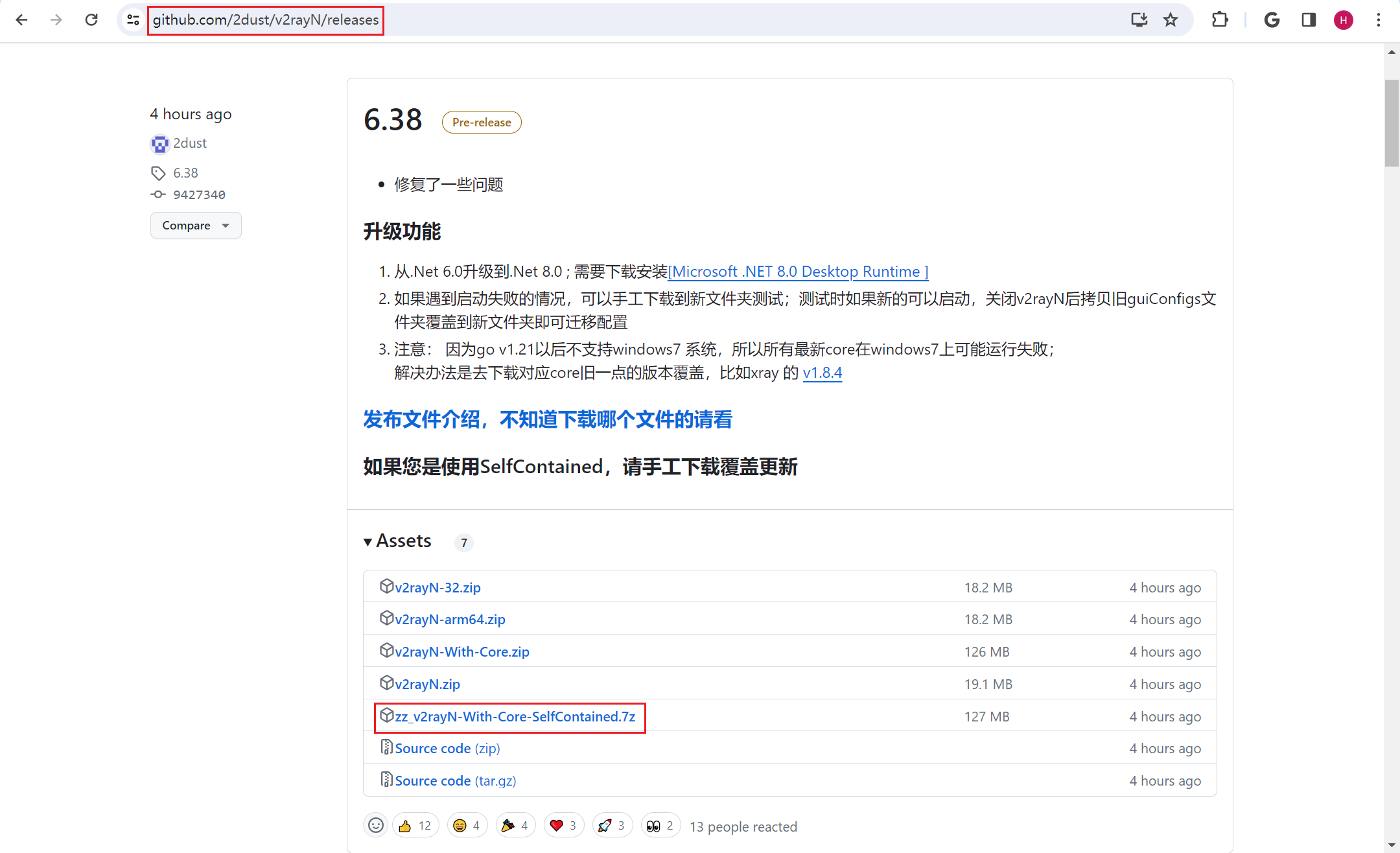This screenshot has height=853, width=1400.
Task: Click package icon for v2rayN-With-Core.zip
Action: coord(386,650)
